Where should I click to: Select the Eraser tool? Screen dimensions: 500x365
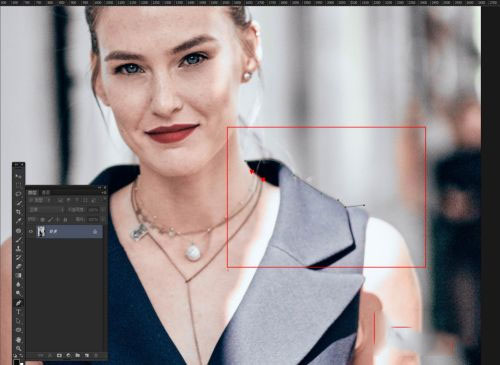click(18, 266)
